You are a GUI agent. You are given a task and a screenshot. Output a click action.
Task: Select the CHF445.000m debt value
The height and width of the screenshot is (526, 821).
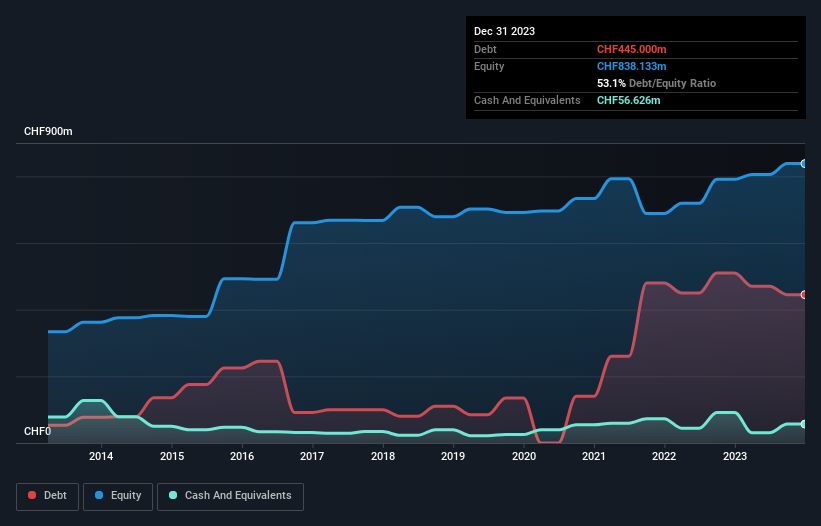click(631, 49)
